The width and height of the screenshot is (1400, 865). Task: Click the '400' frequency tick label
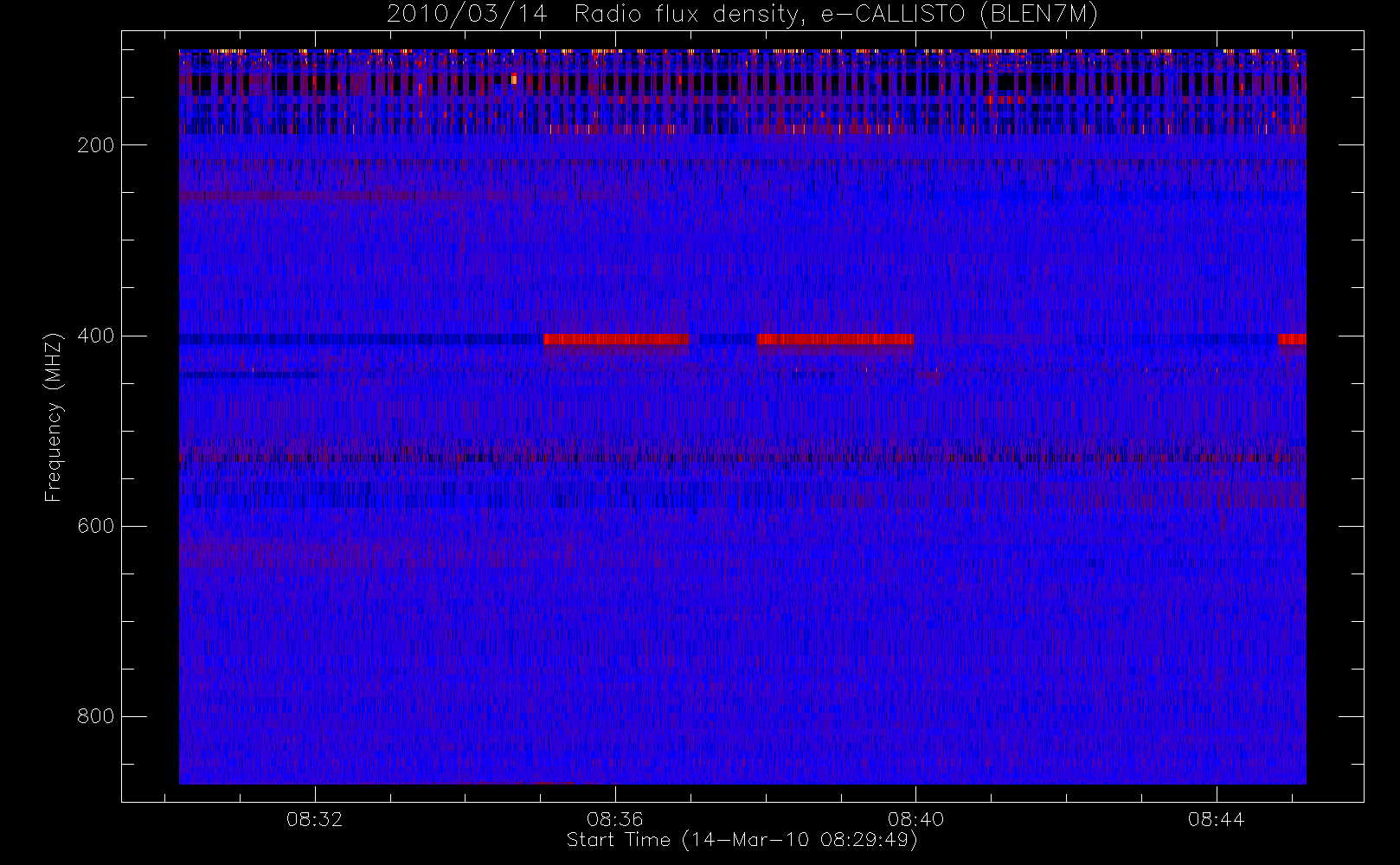pyautogui.click(x=96, y=336)
